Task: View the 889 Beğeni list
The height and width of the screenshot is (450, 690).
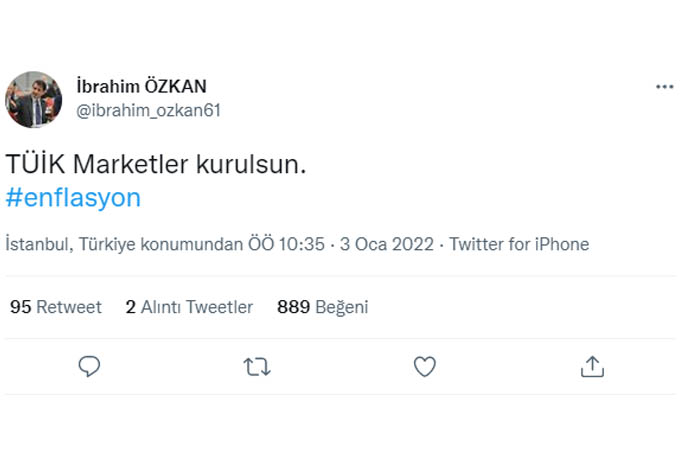Action: click(322, 307)
